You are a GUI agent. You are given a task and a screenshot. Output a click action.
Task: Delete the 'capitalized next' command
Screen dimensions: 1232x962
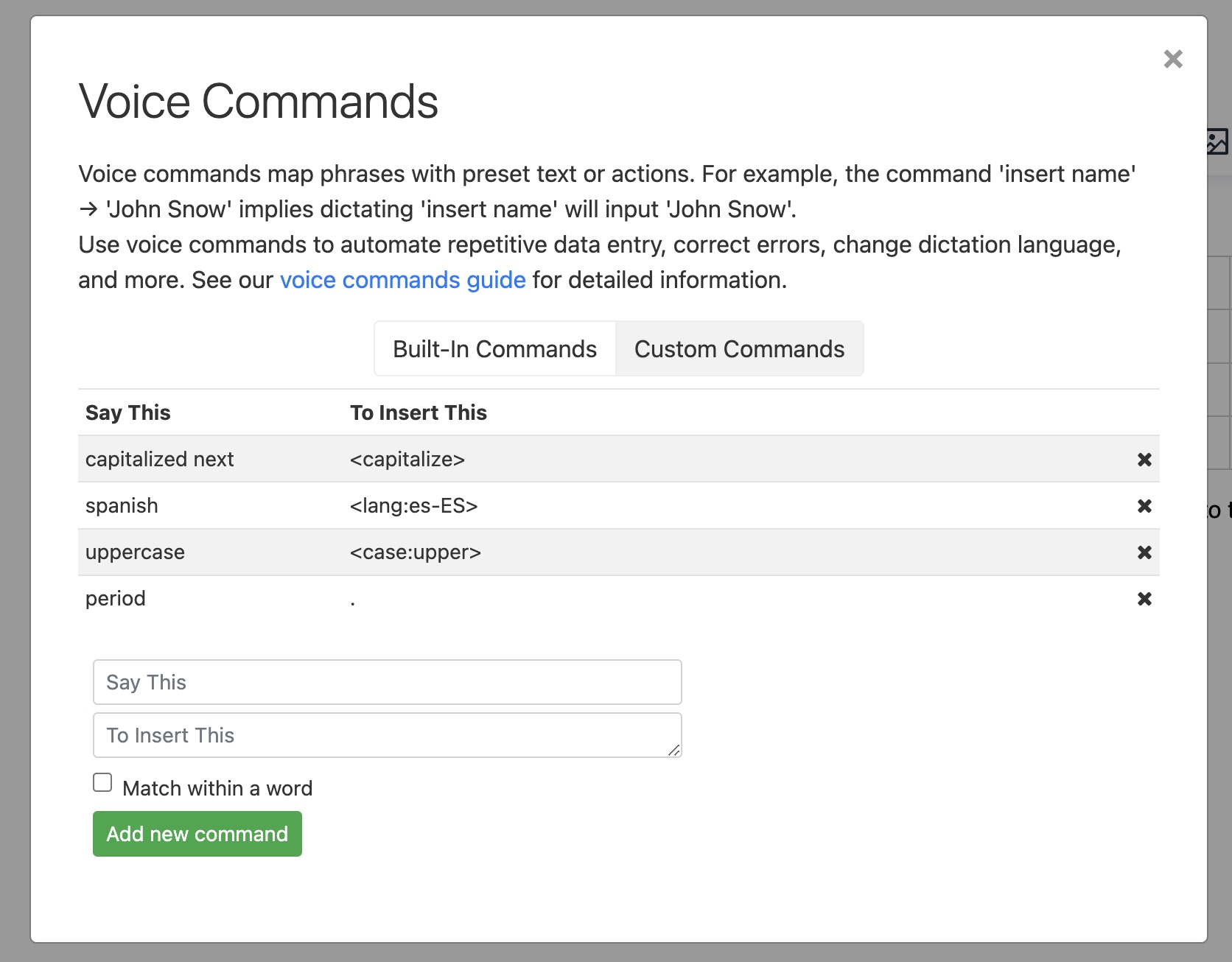click(x=1144, y=460)
